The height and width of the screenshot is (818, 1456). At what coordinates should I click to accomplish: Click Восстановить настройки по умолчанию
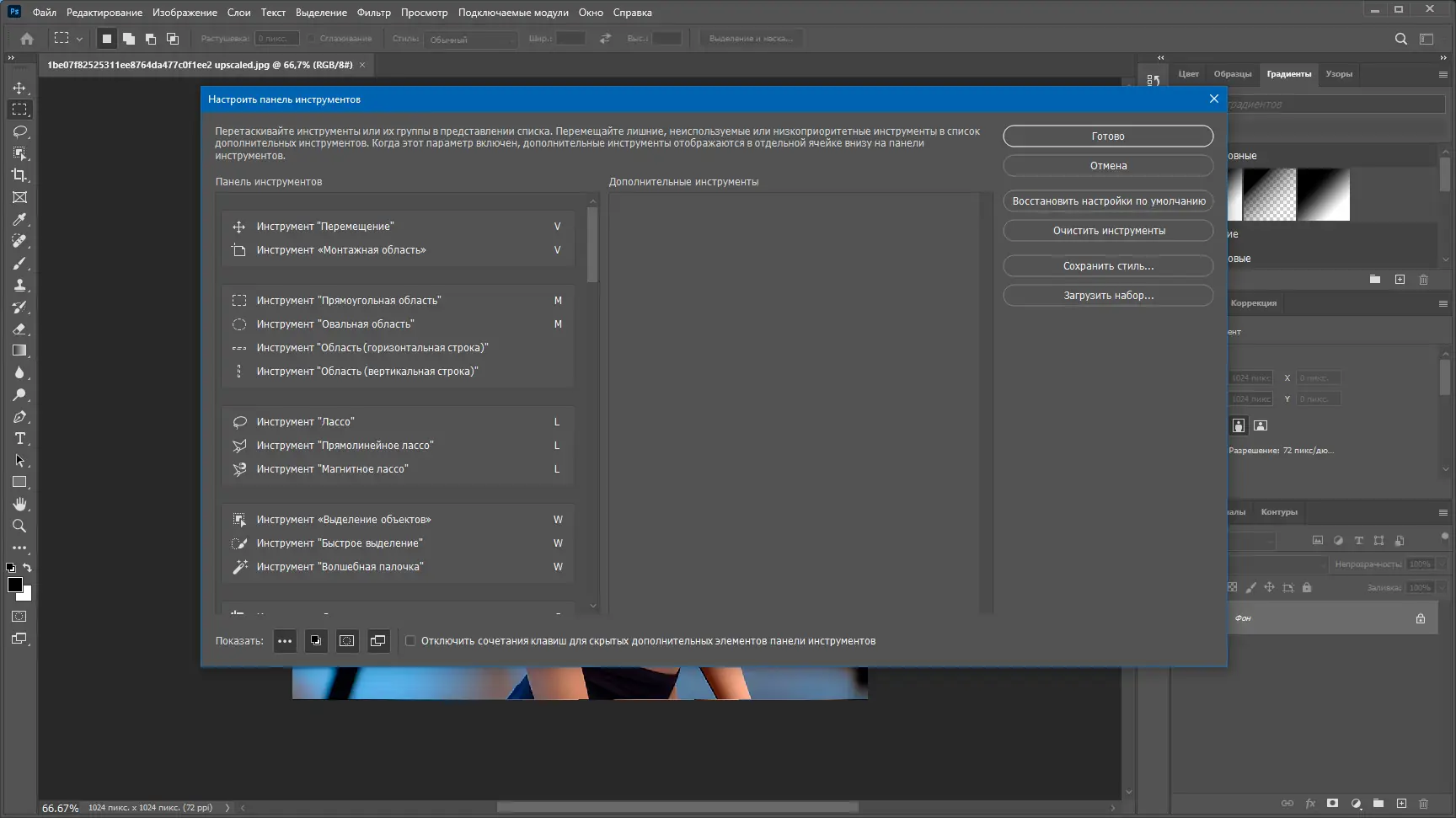[1108, 201]
